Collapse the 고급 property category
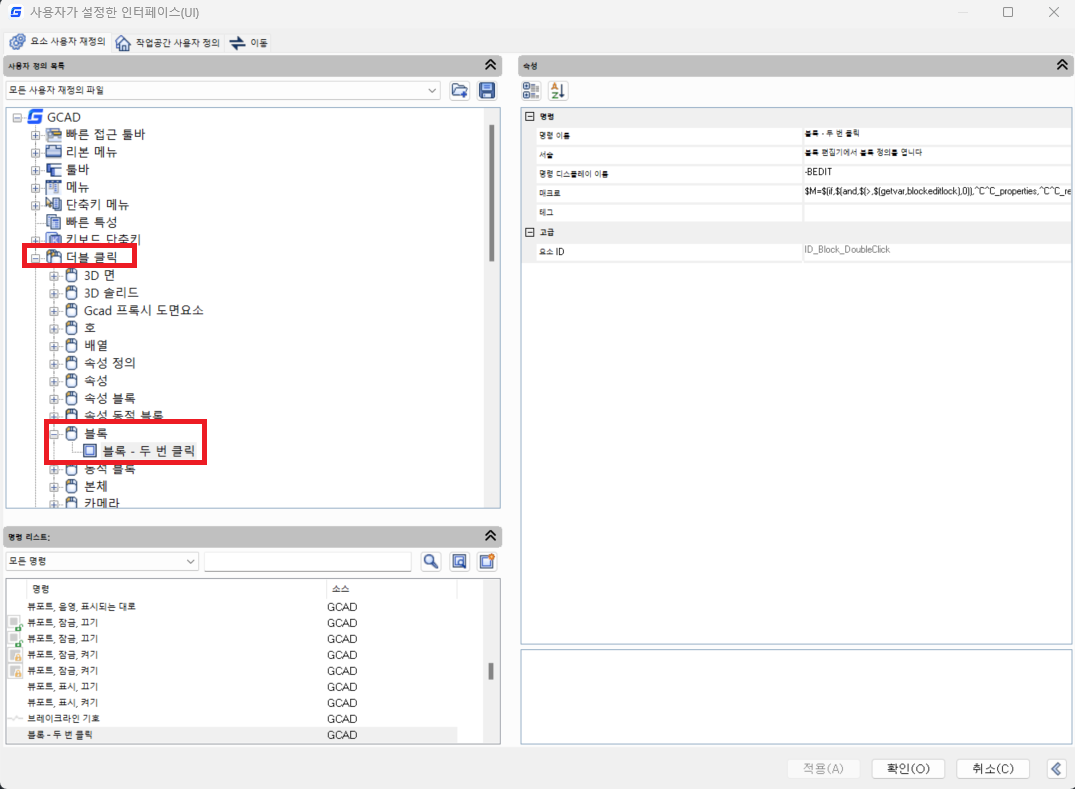1075x789 pixels. [x=529, y=232]
